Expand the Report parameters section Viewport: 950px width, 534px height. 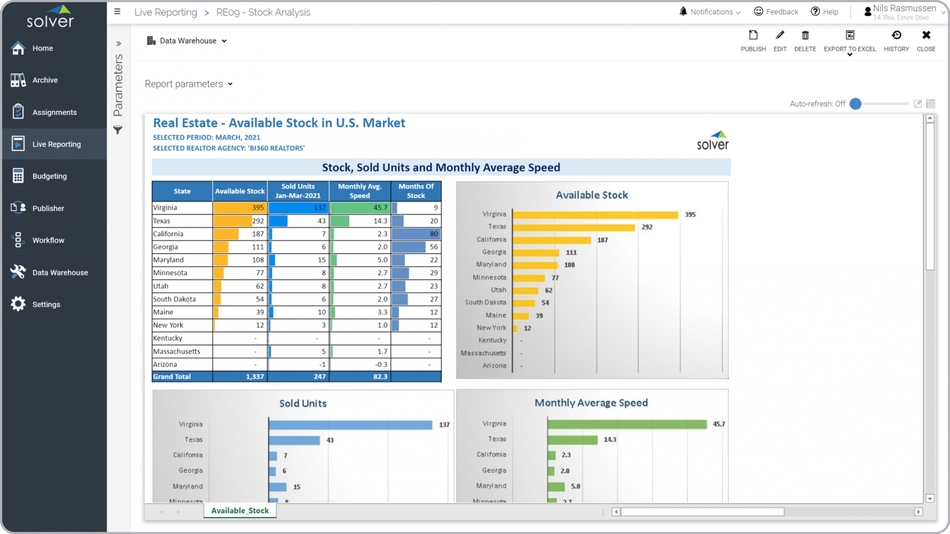[188, 84]
